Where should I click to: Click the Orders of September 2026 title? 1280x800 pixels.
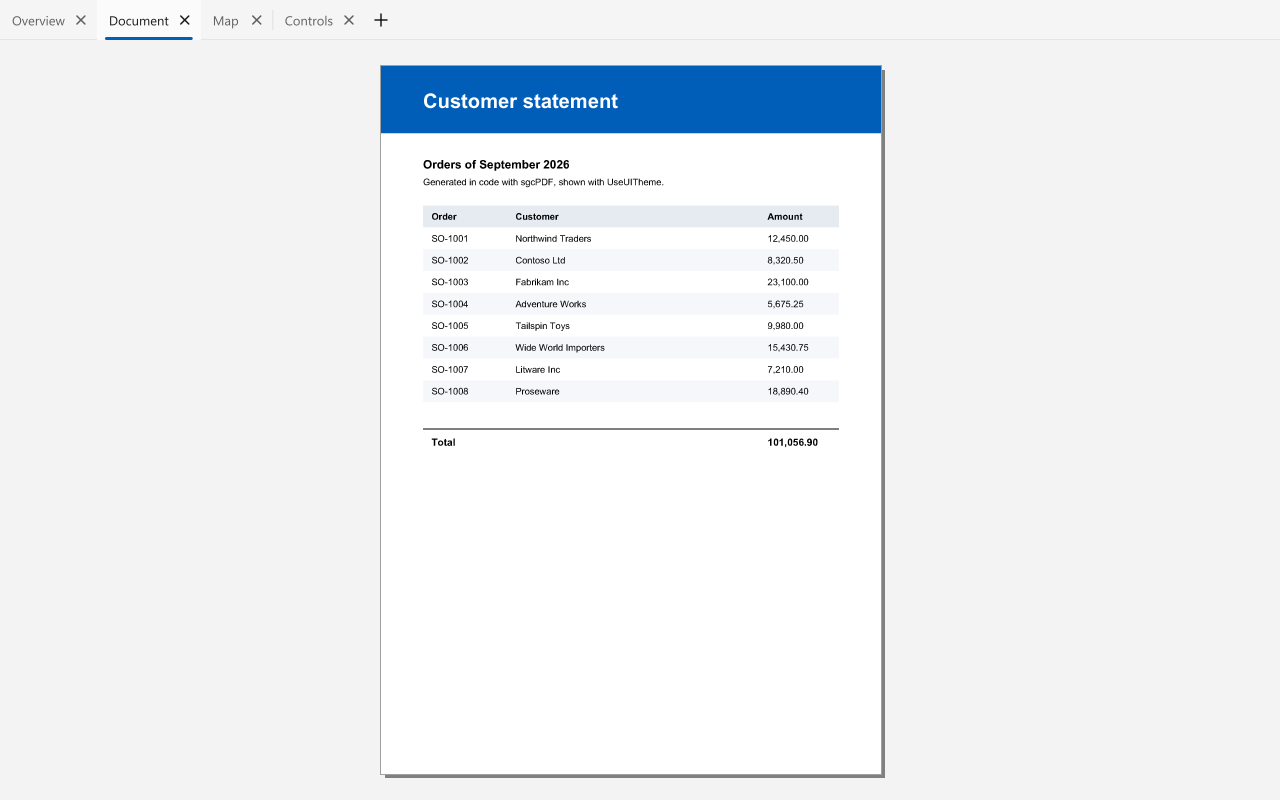click(x=496, y=165)
